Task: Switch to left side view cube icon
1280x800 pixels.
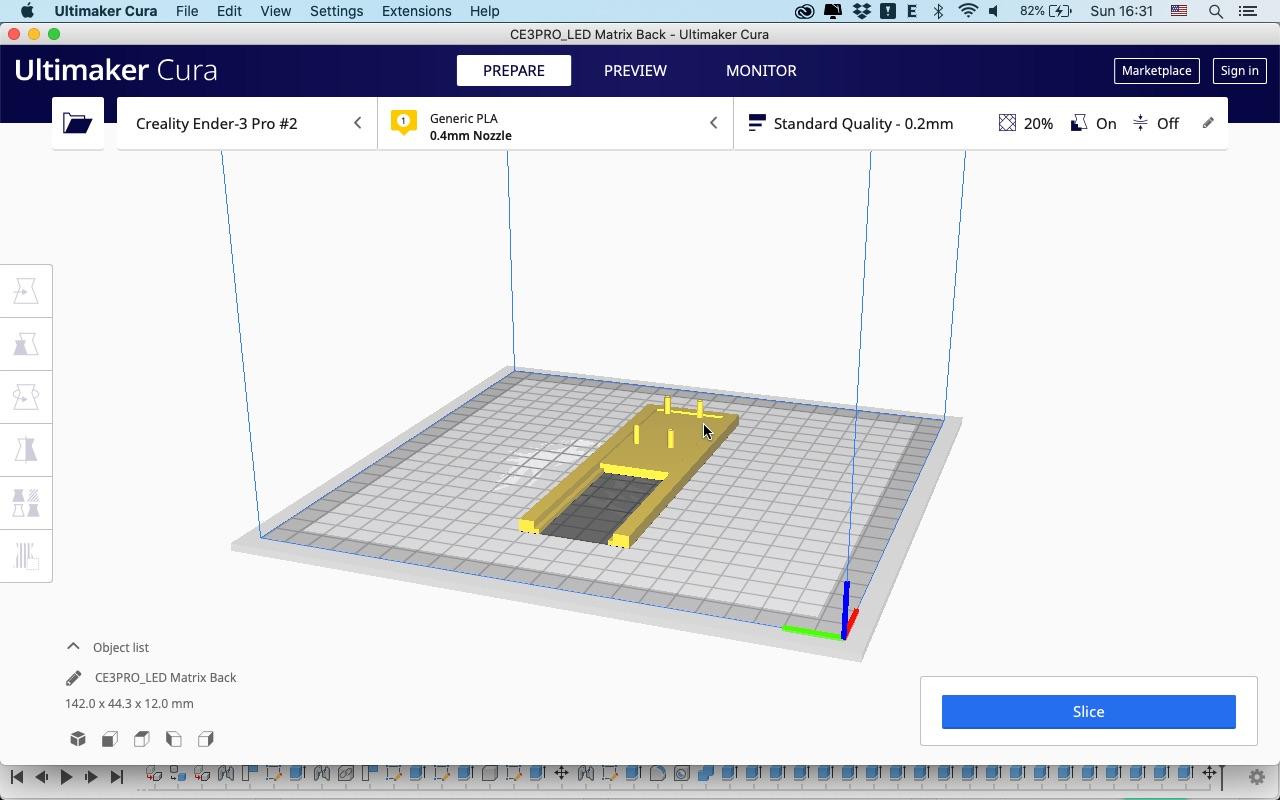Action: coord(174,739)
